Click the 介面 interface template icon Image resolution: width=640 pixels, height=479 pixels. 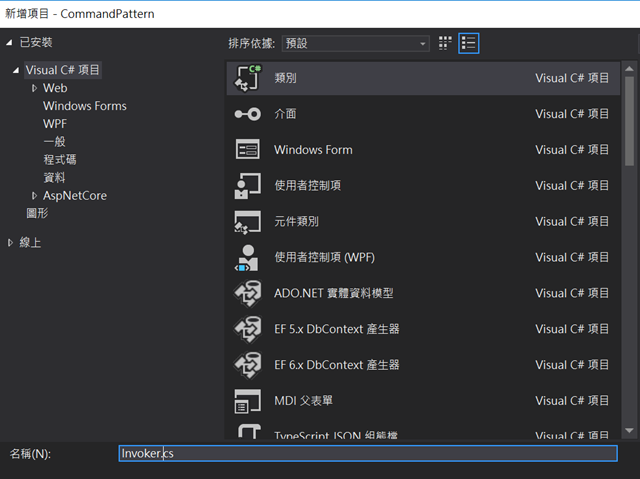247,114
